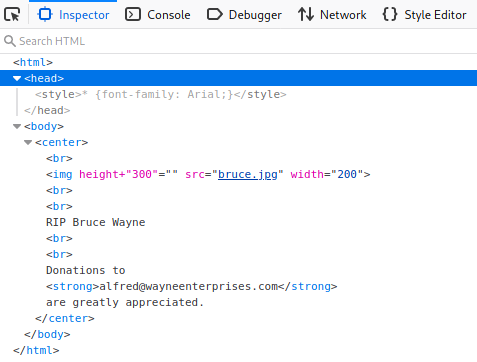Select the br tag just above Donations to
This screenshot has width=477, height=362.
tap(59, 254)
